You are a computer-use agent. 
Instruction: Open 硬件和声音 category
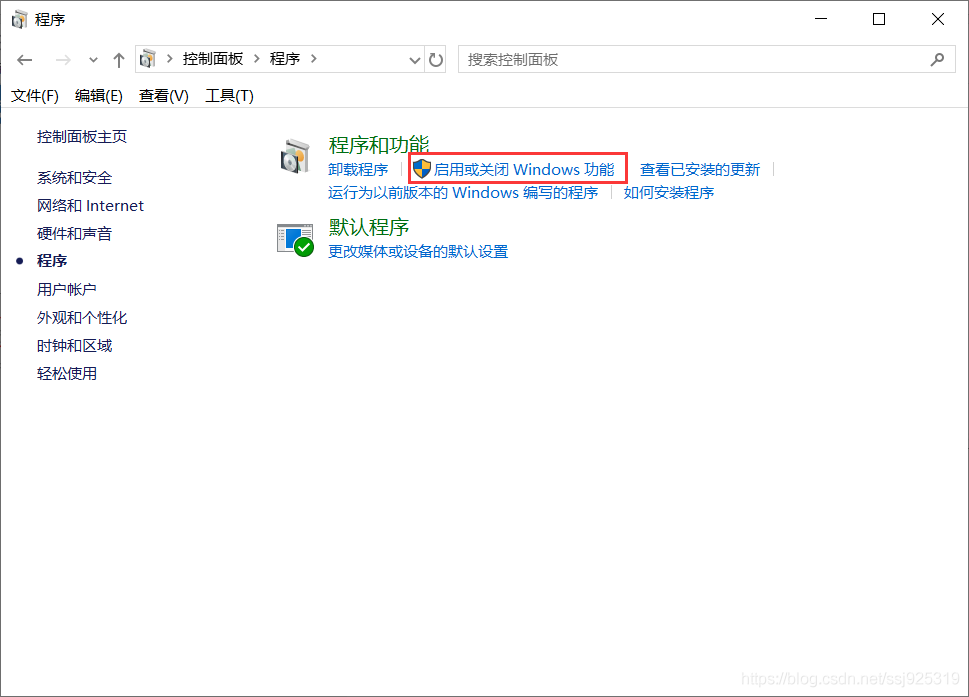click(74, 234)
